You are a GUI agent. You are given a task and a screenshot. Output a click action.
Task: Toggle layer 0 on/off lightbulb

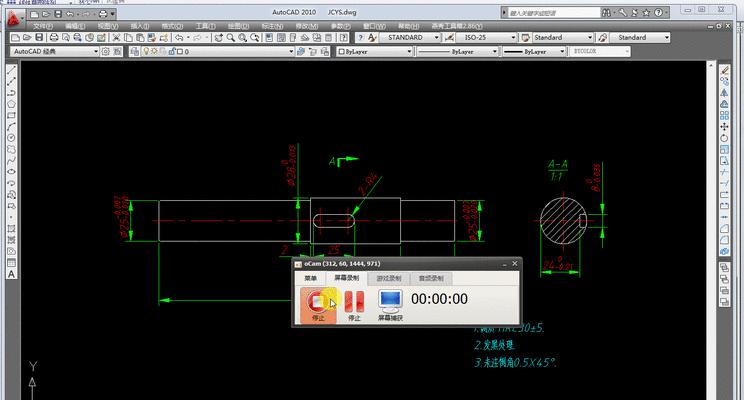146,51
